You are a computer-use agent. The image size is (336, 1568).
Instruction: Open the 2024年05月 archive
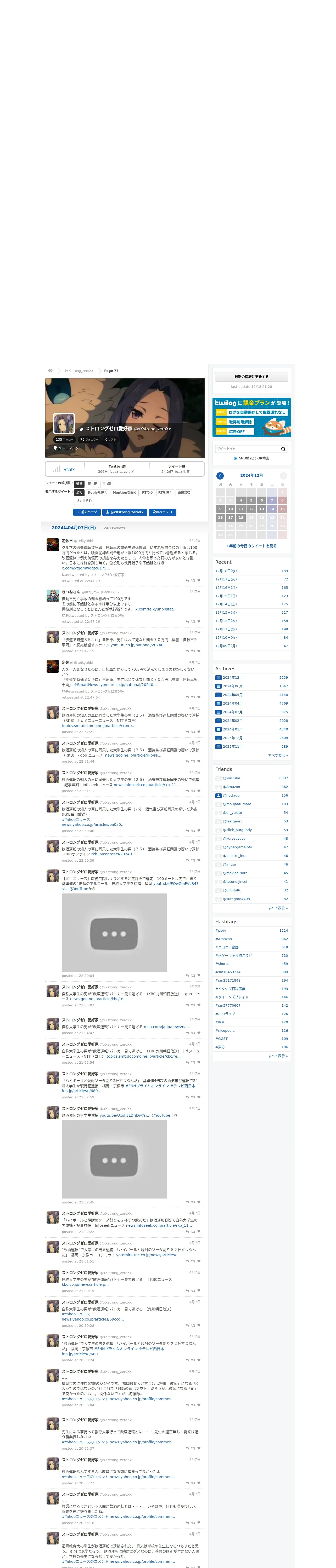point(232,695)
